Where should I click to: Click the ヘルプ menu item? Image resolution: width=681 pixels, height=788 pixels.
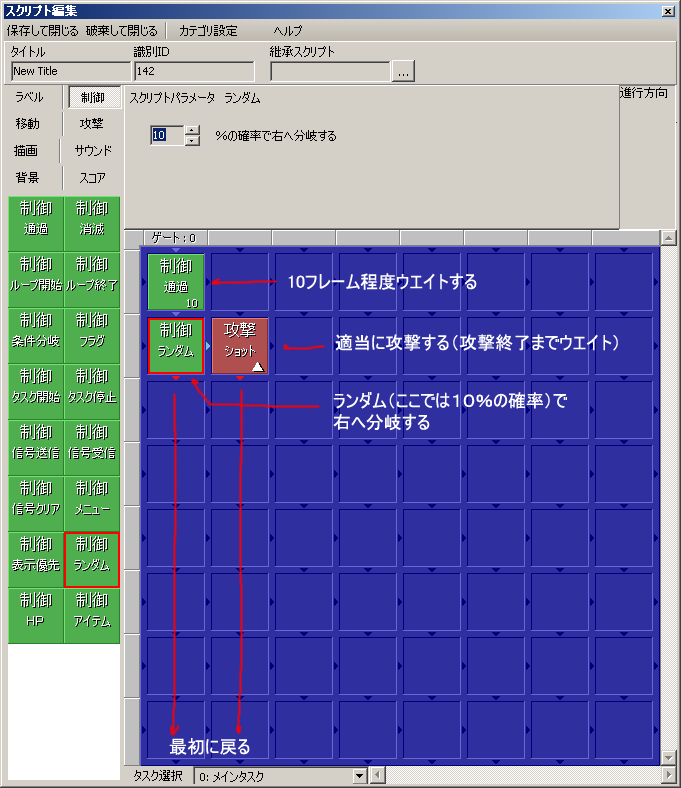pos(287,31)
